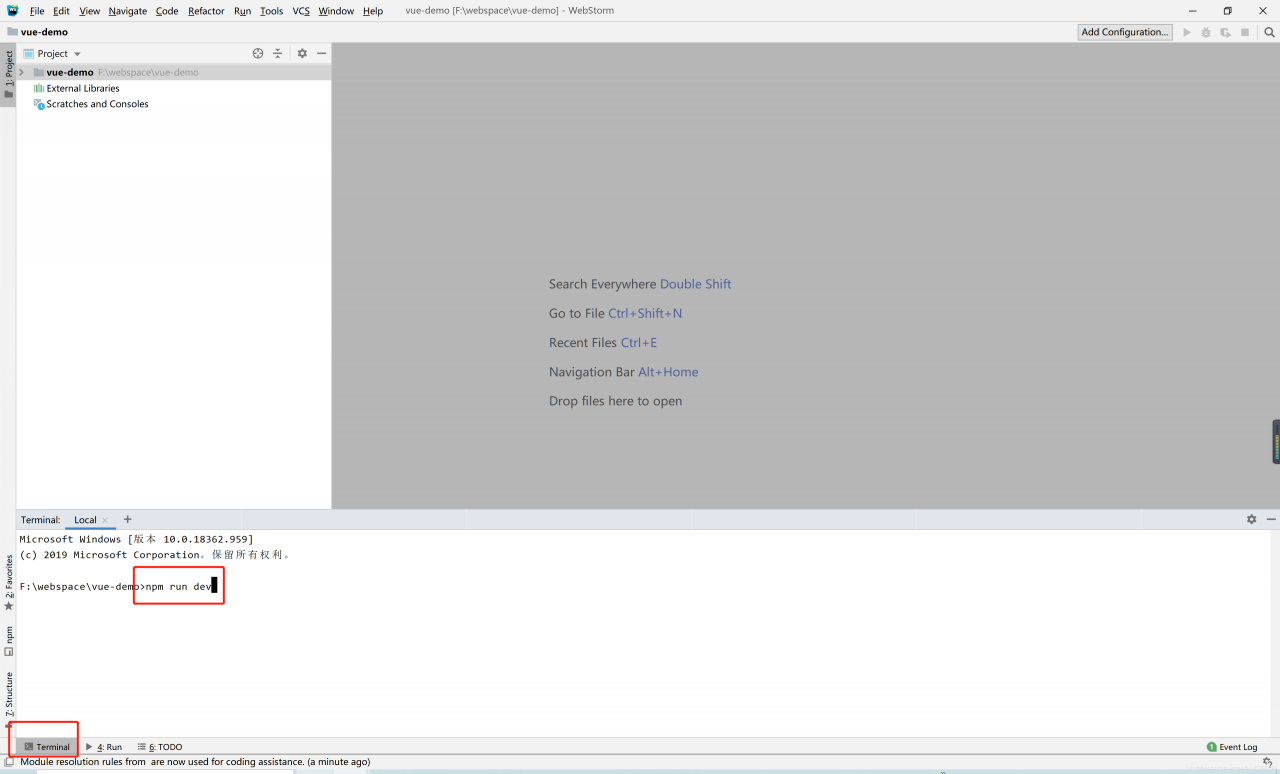Click the Go to File Ctrl+Shift+N hint
Screen dimensions: 1280x774
click(x=615, y=313)
